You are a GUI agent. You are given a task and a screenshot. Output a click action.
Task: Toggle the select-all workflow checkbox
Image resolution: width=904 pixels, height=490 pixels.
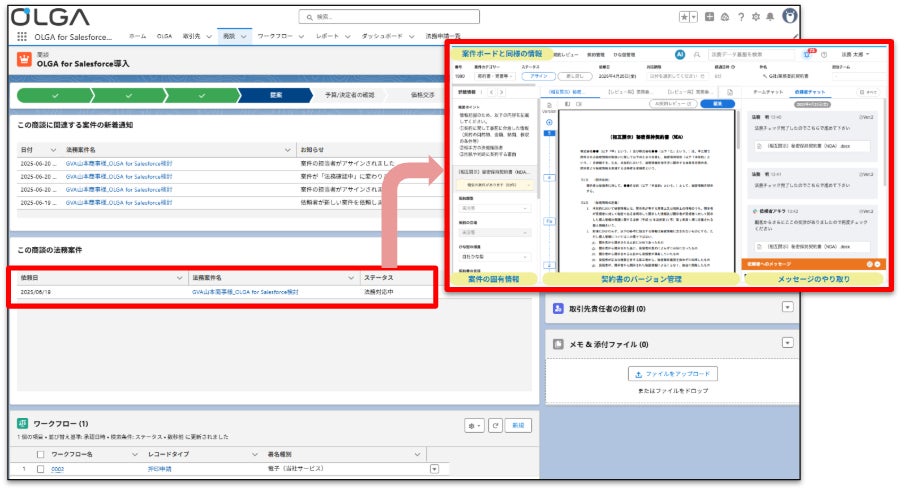(x=40, y=454)
